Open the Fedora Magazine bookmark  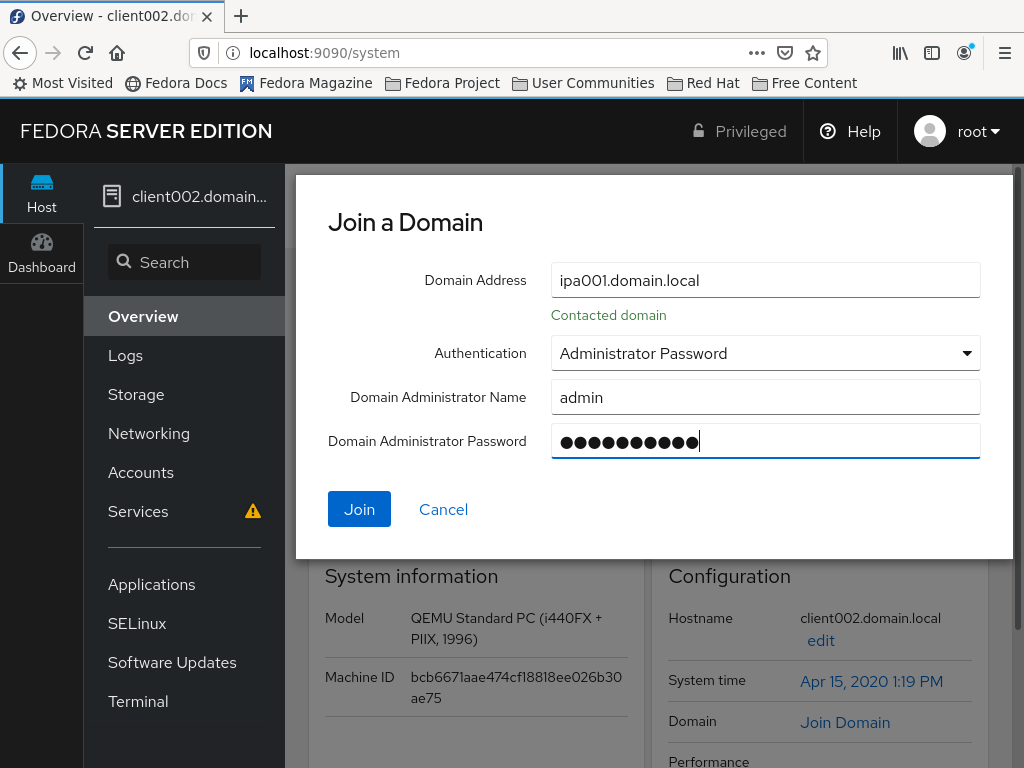click(306, 84)
